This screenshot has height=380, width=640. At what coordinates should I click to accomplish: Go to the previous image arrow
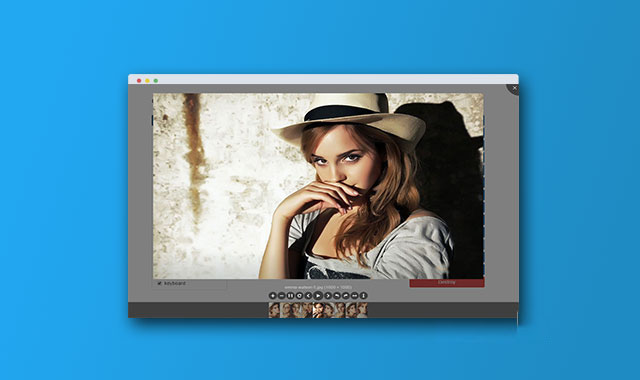pos(308,296)
